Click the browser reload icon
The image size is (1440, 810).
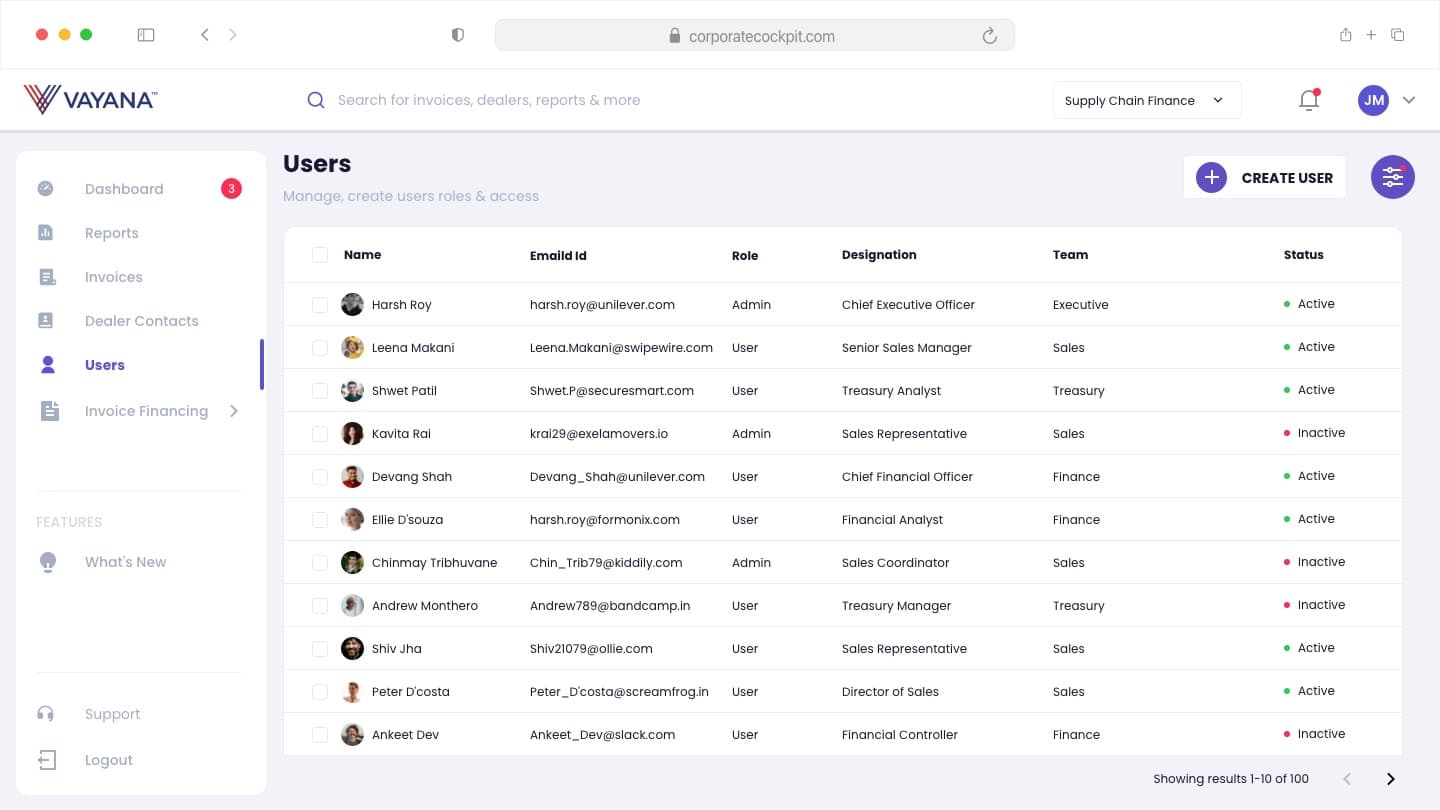point(990,36)
